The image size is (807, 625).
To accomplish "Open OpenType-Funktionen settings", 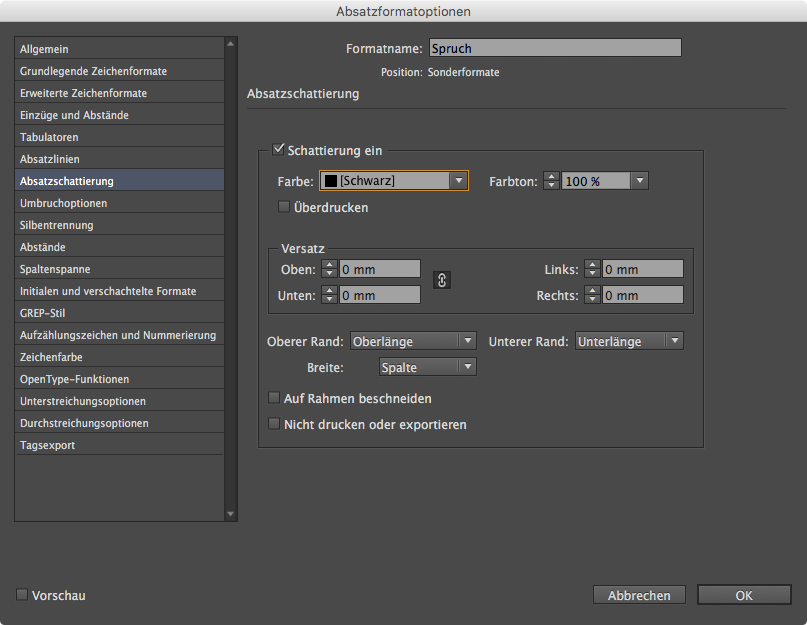I will pyautogui.click(x=119, y=379).
